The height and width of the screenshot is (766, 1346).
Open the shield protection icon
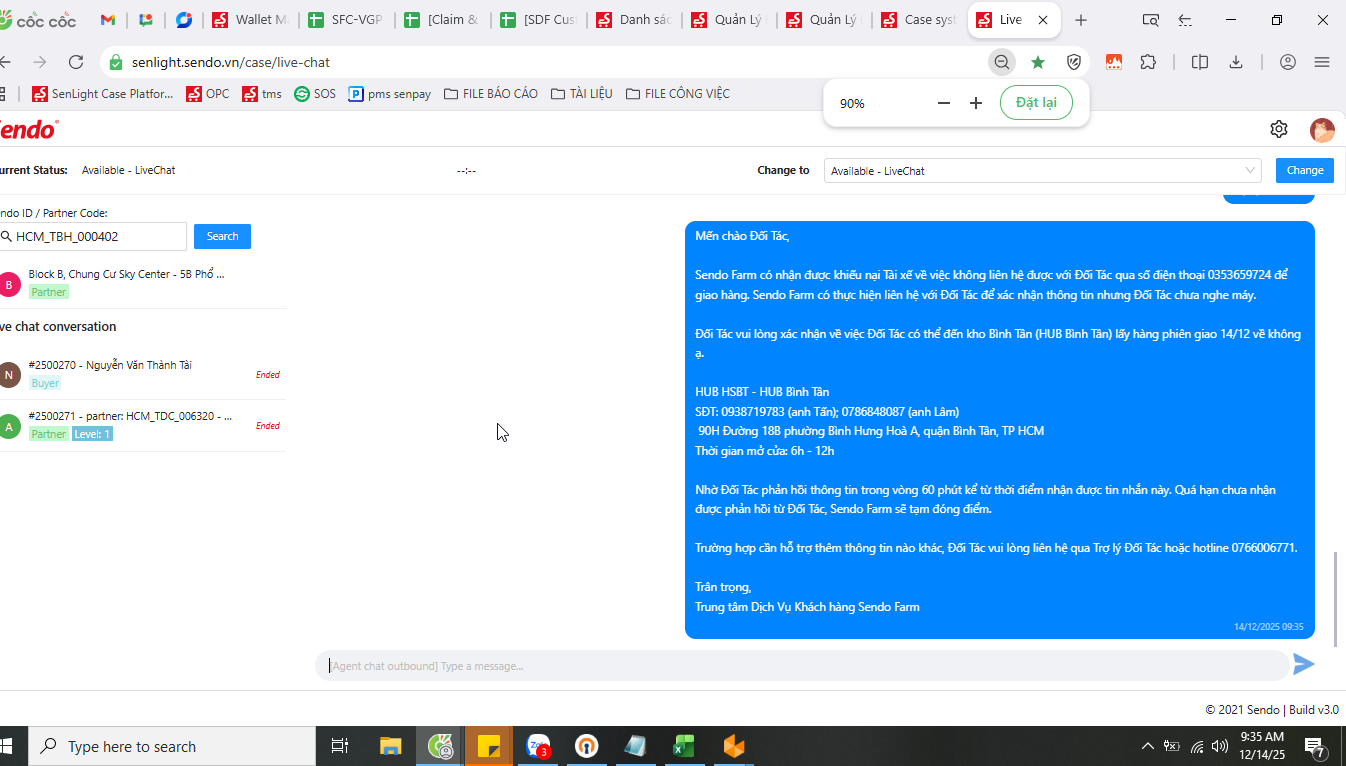pos(1074,62)
